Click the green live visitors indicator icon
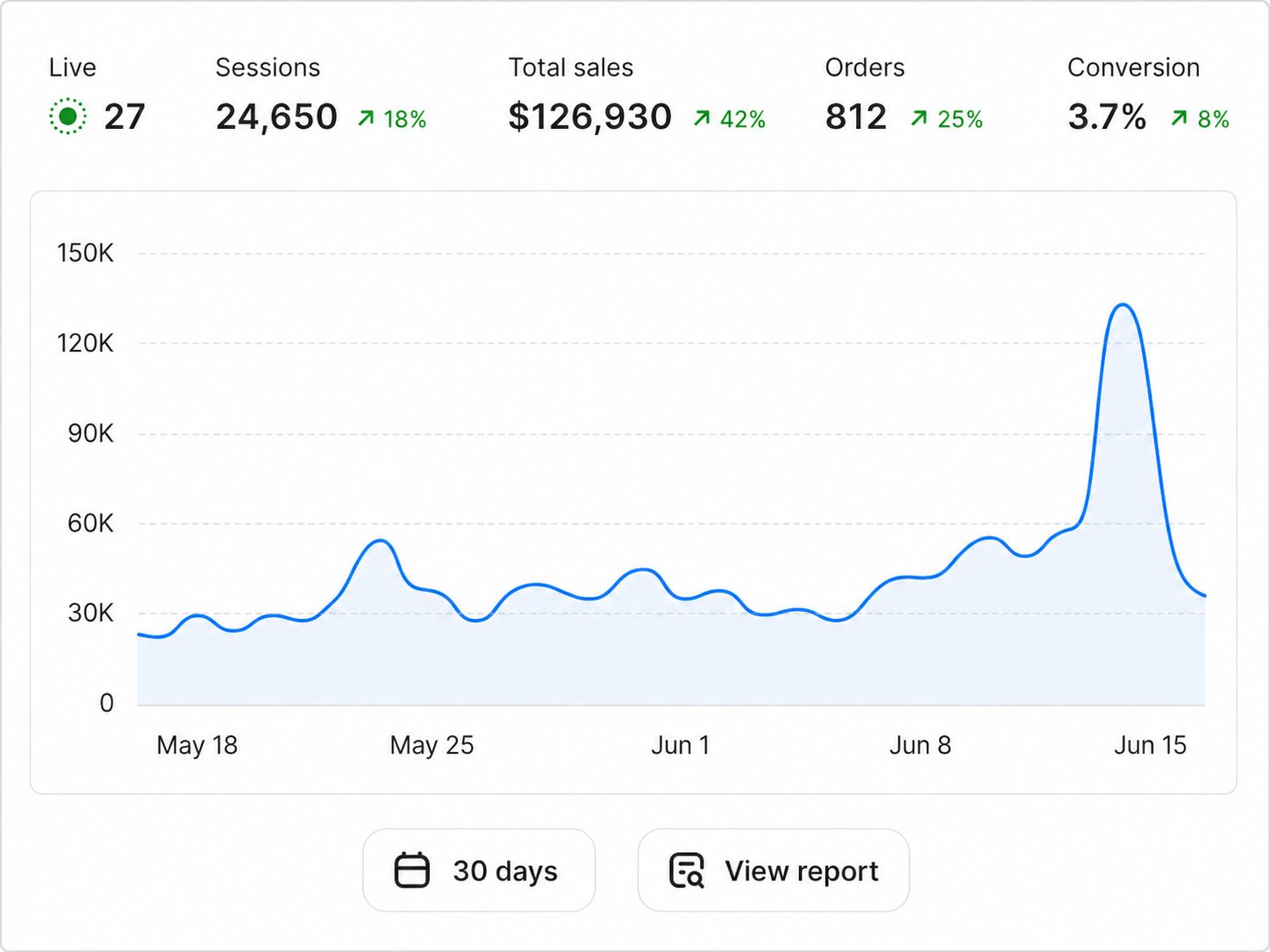This screenshot has width=1270, height=952. click(x=68, y=117)
